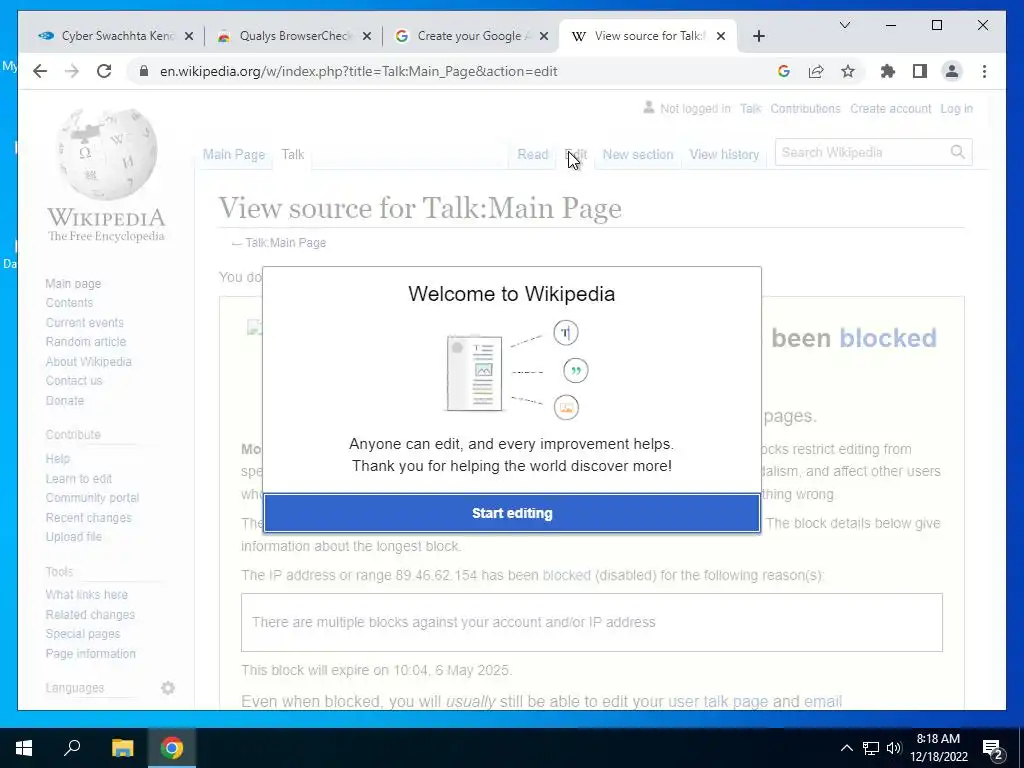
Task: Open Chrome three-dot menu
Action: [984, 71]
